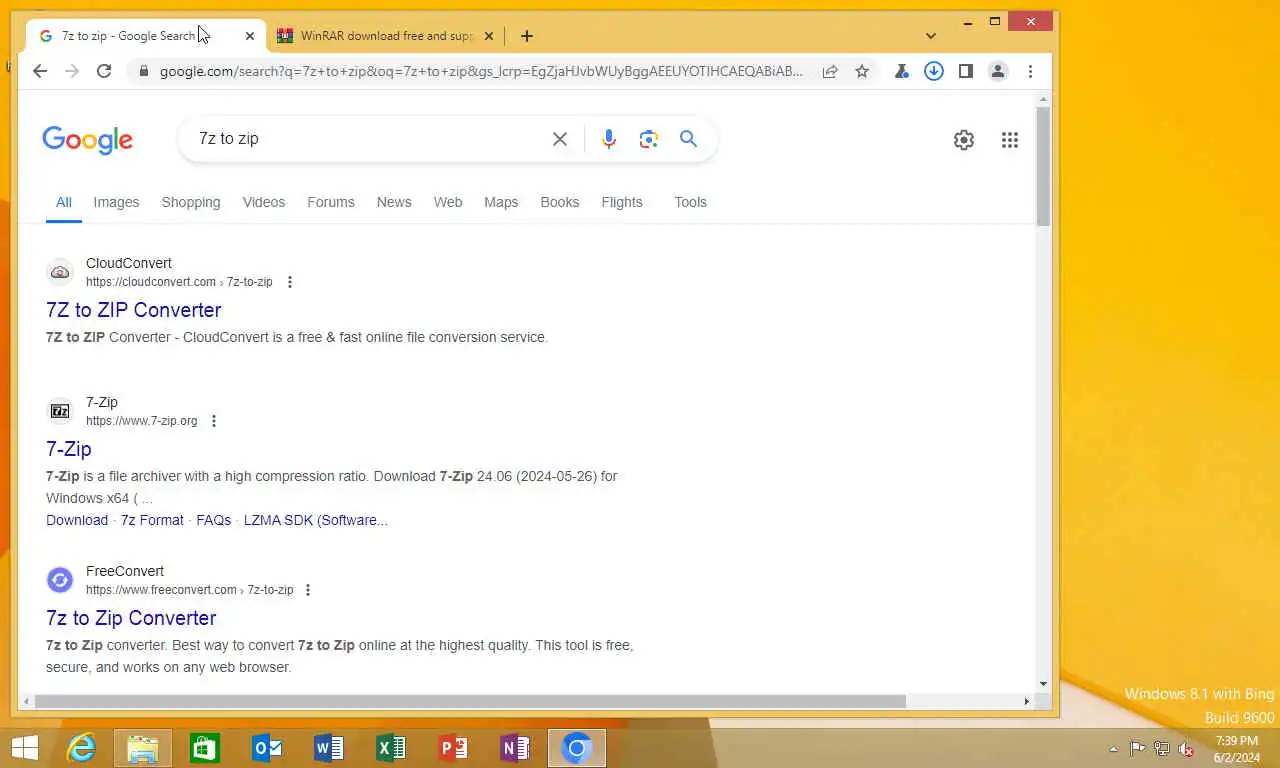Reload the current page

tap(104, 71)
